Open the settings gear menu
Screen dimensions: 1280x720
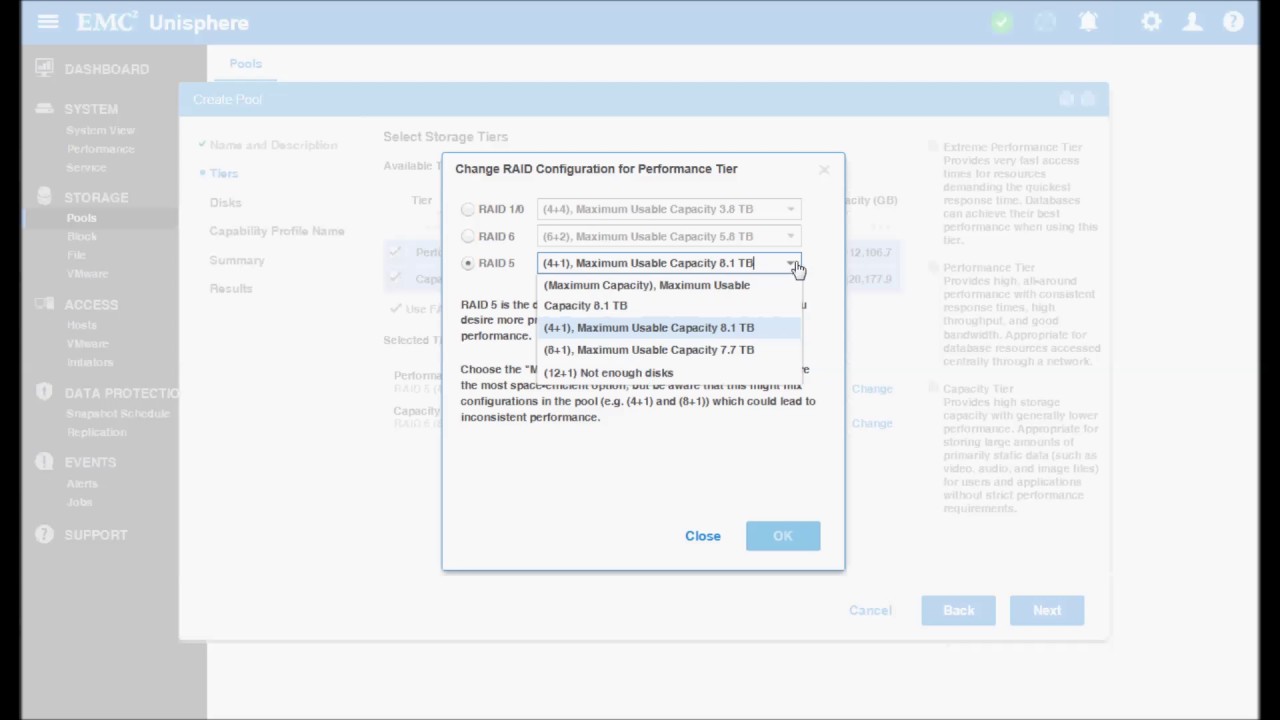[1151, 22]
